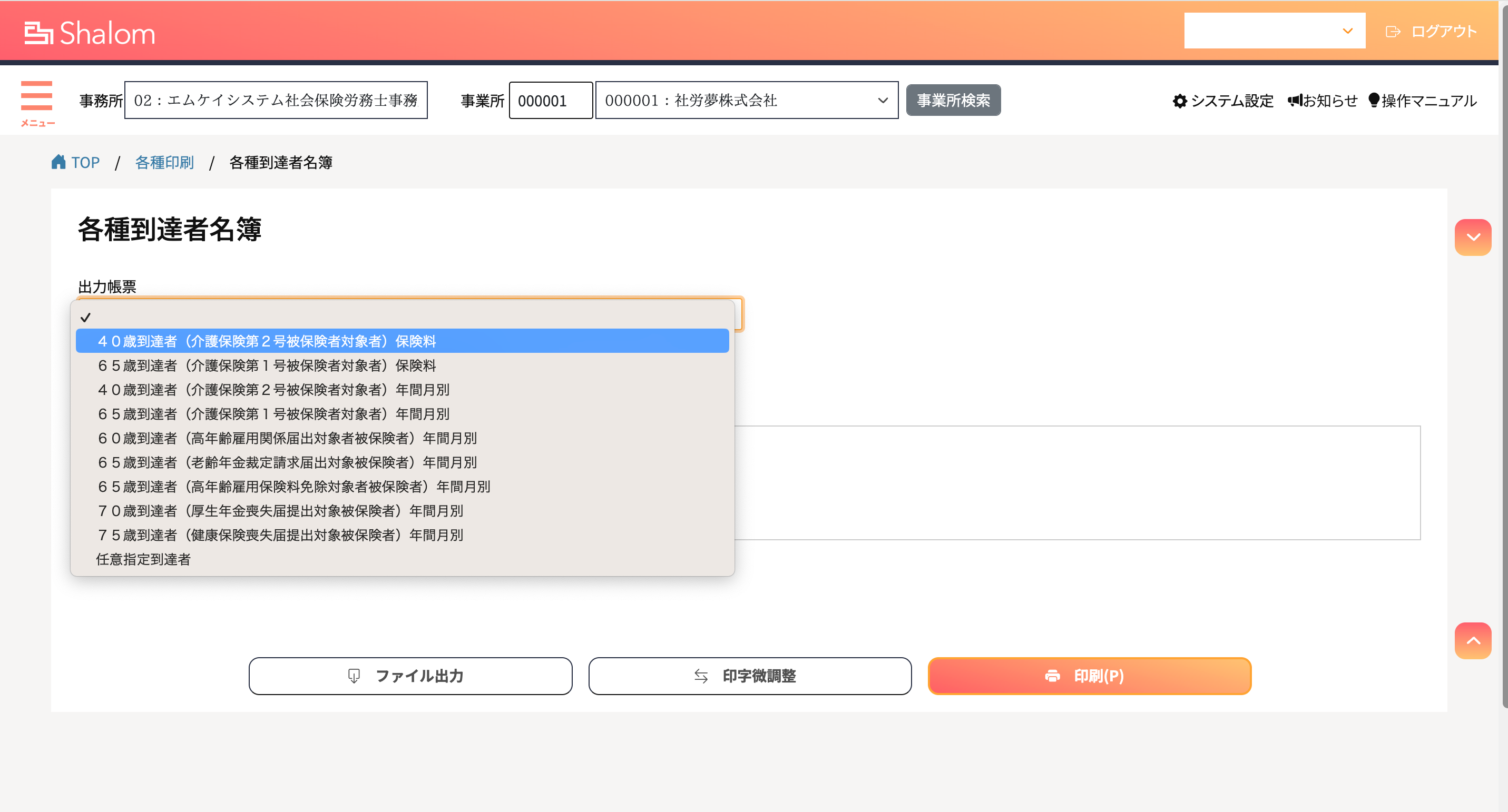This screenshot has width=1508, height=812.
Task: Select ４０歳到達者 介護保険第２号 年間月別 option
Action: (402, 390)
